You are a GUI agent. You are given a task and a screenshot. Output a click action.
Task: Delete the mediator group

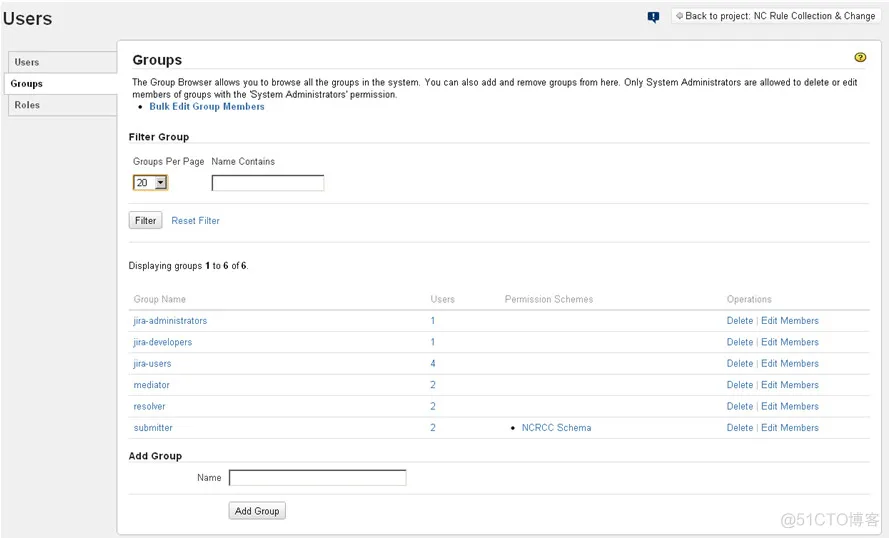click(740, 385)
